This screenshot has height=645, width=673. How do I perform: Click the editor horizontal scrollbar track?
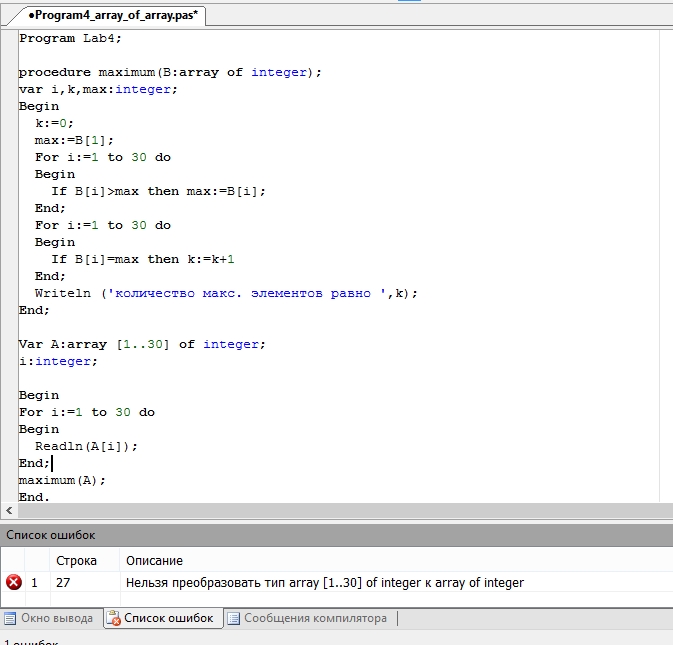[345, 510]
